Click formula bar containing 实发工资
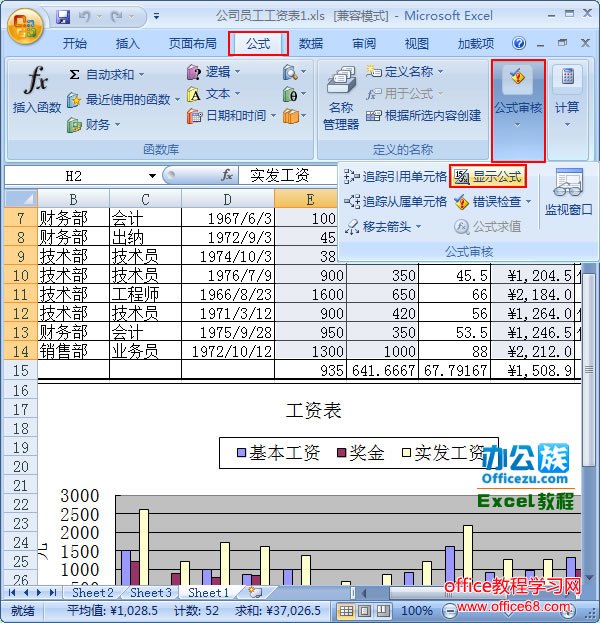Viewport: 600px width, 623px height. coord(288,176)
